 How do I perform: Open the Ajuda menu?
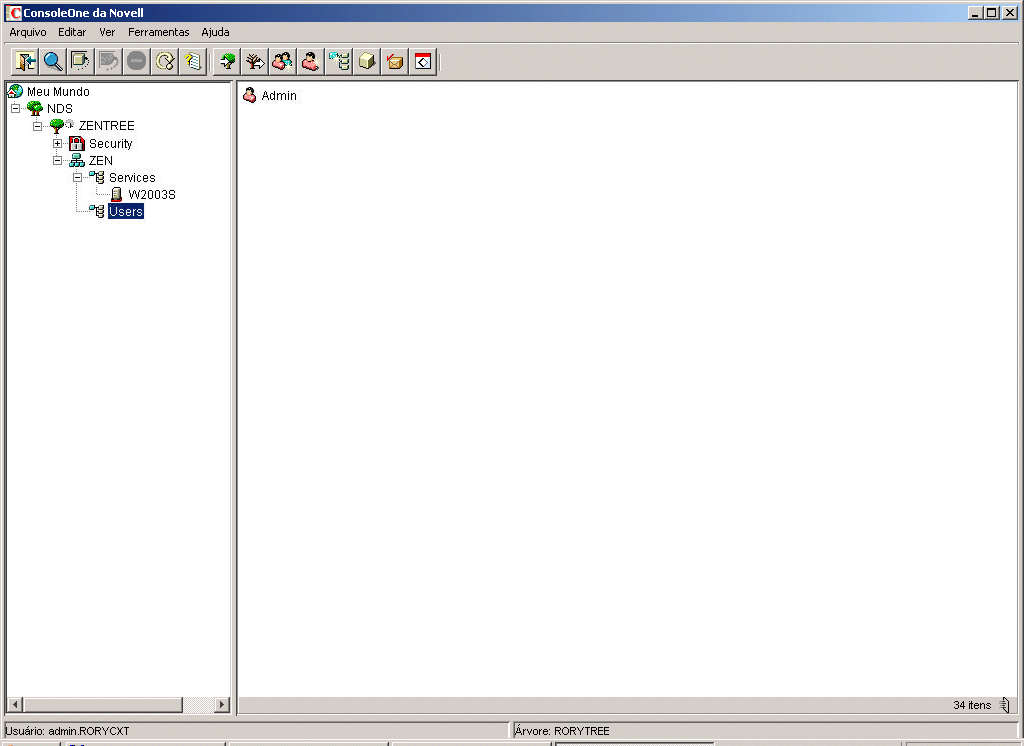click(216, 32)
